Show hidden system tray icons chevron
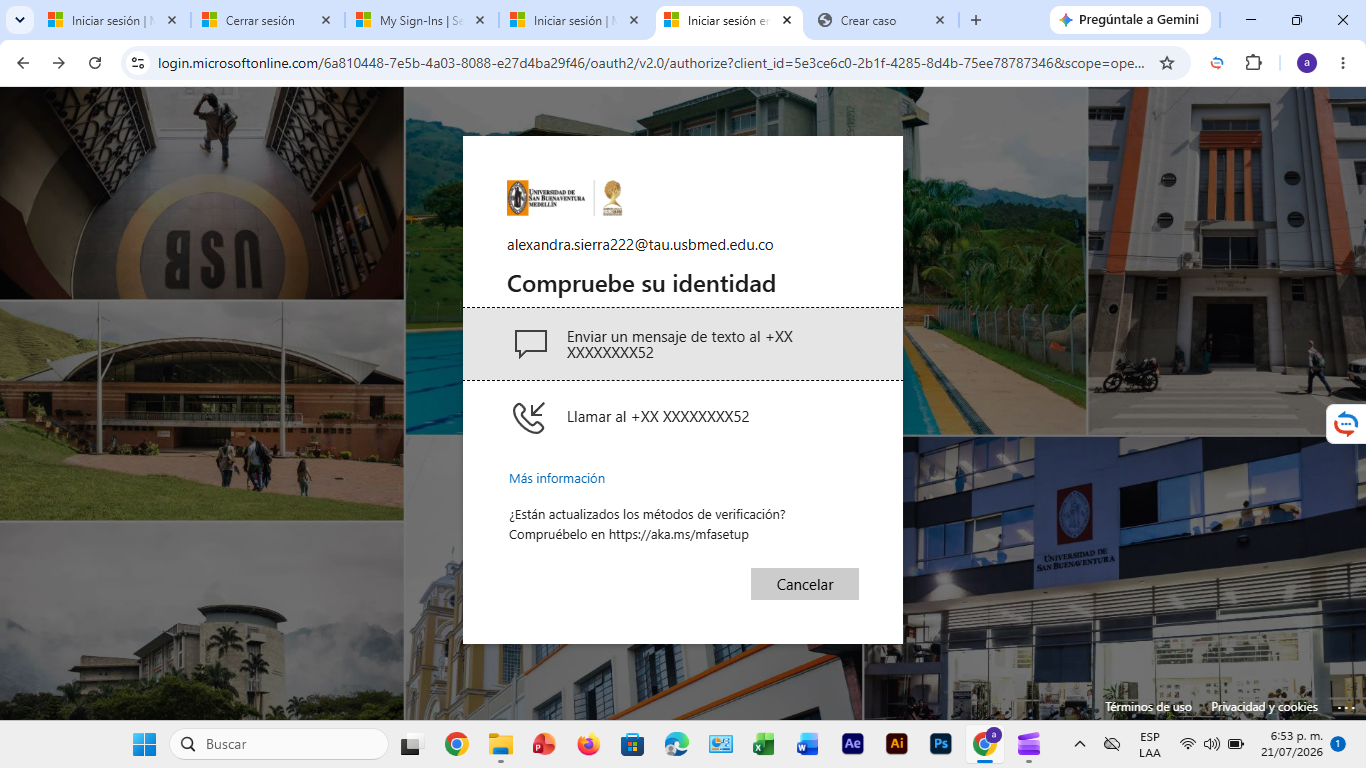Viewport: 1366px width, 768px height. [1080, 744]
